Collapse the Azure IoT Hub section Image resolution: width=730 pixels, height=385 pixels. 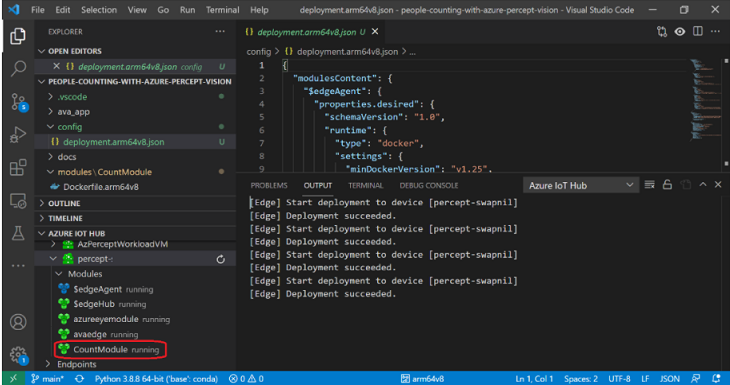coord(42,233)
